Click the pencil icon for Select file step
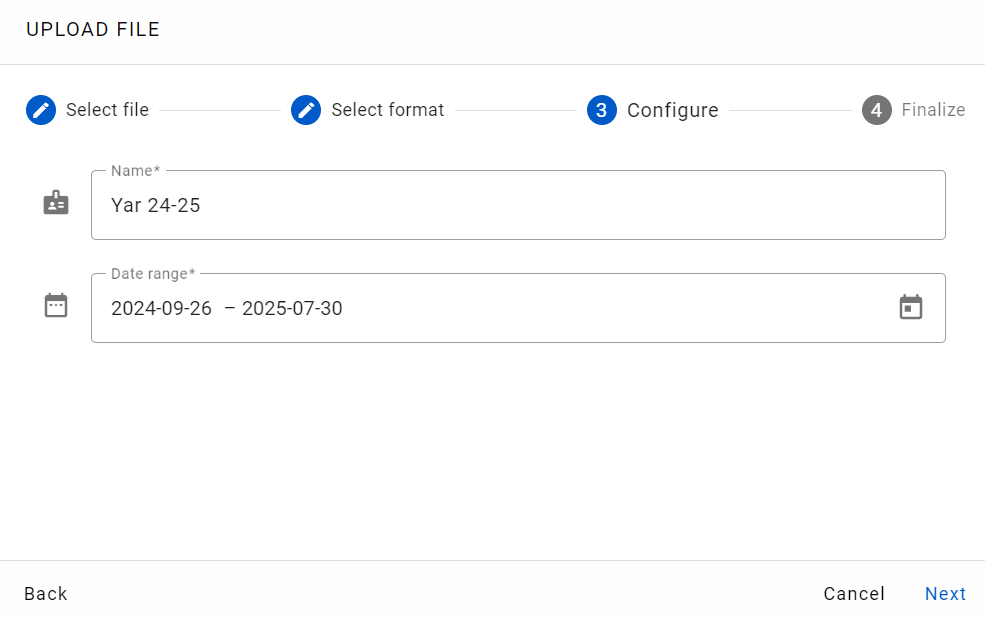 [41, 110]
